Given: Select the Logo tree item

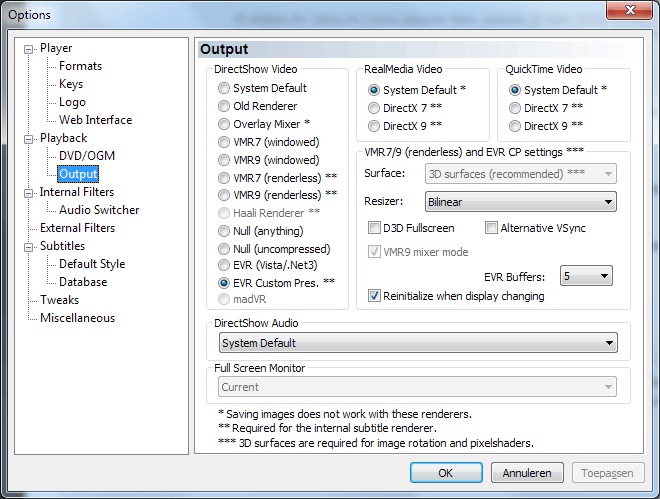Looking at the screenshot, I should (72, 102).
